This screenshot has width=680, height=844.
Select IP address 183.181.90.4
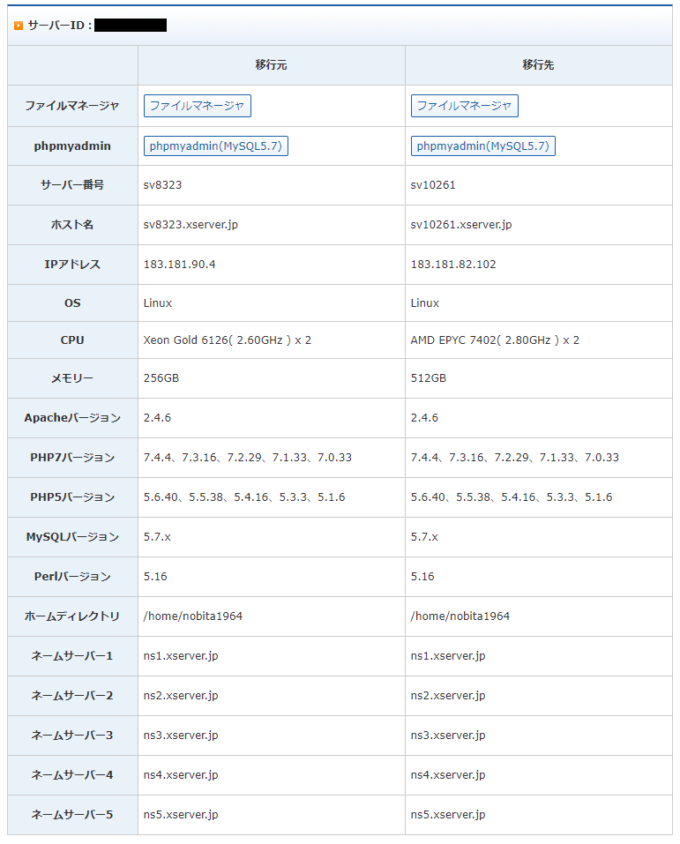click(x=179, y=264)
